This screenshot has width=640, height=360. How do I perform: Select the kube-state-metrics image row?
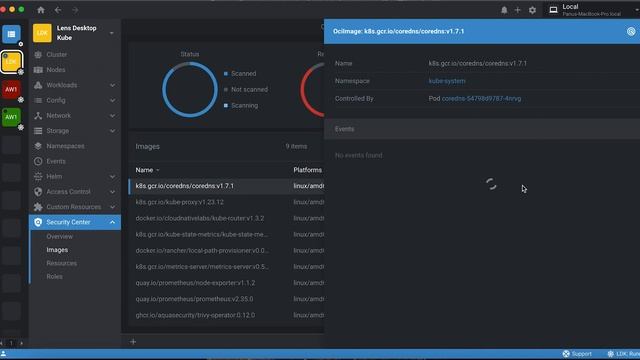tap(226, 234)
